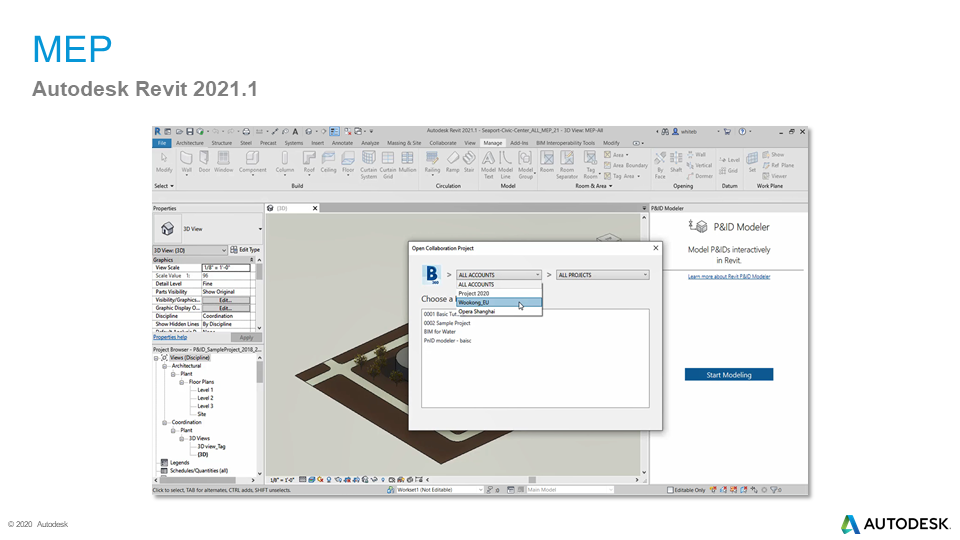960x540 pixels.
Task: Select the Roof tool
Action: tap(309, 163)
